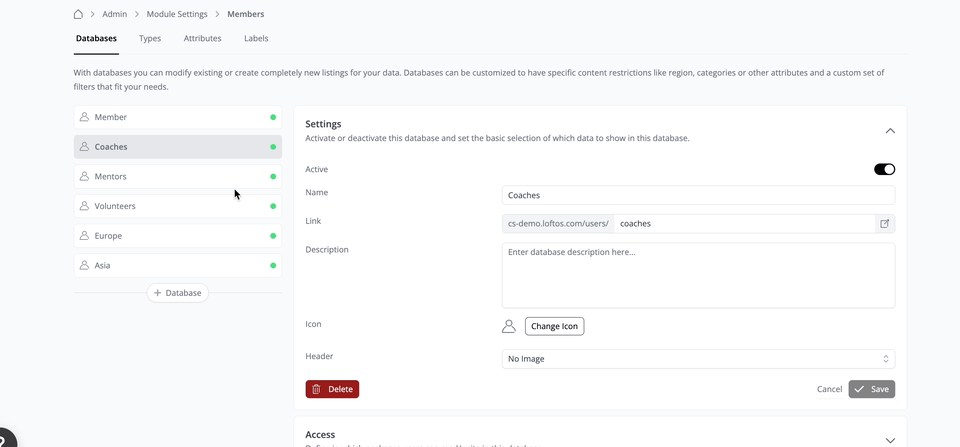Expand the Access section
This screenshot has width=960, height=447.
tap(890, 440)
